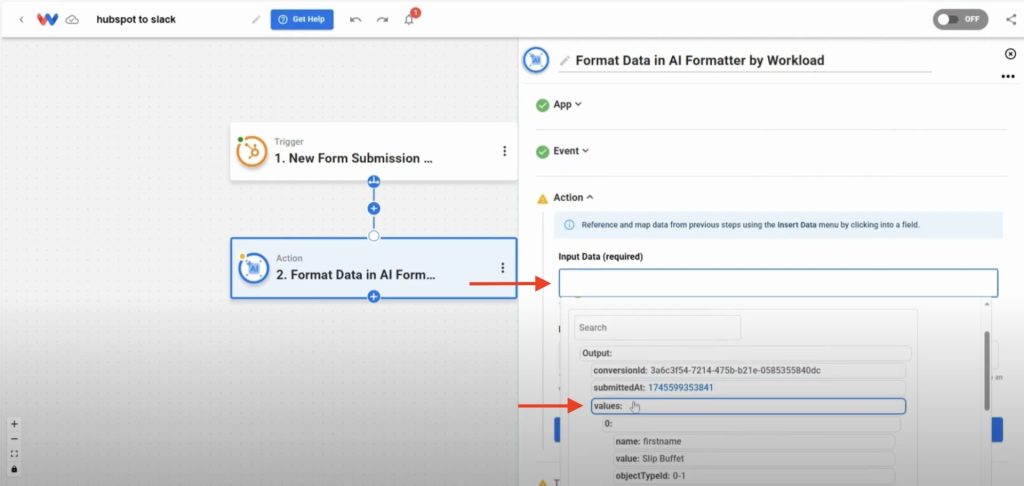This screenshot has height=486, width=1024.
Task: Insert the conversionId value
Action: 748,370
